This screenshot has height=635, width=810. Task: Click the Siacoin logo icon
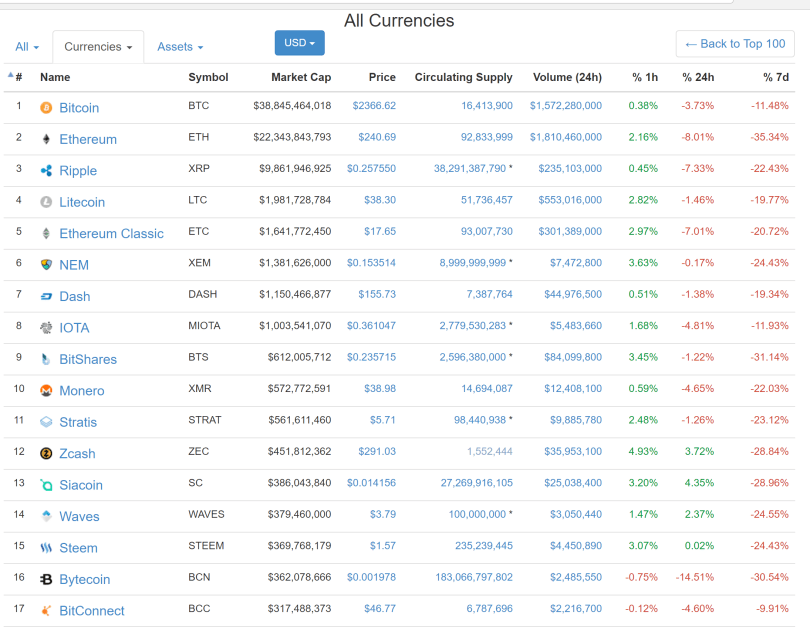pyautogui.click(x=46, y=485)
